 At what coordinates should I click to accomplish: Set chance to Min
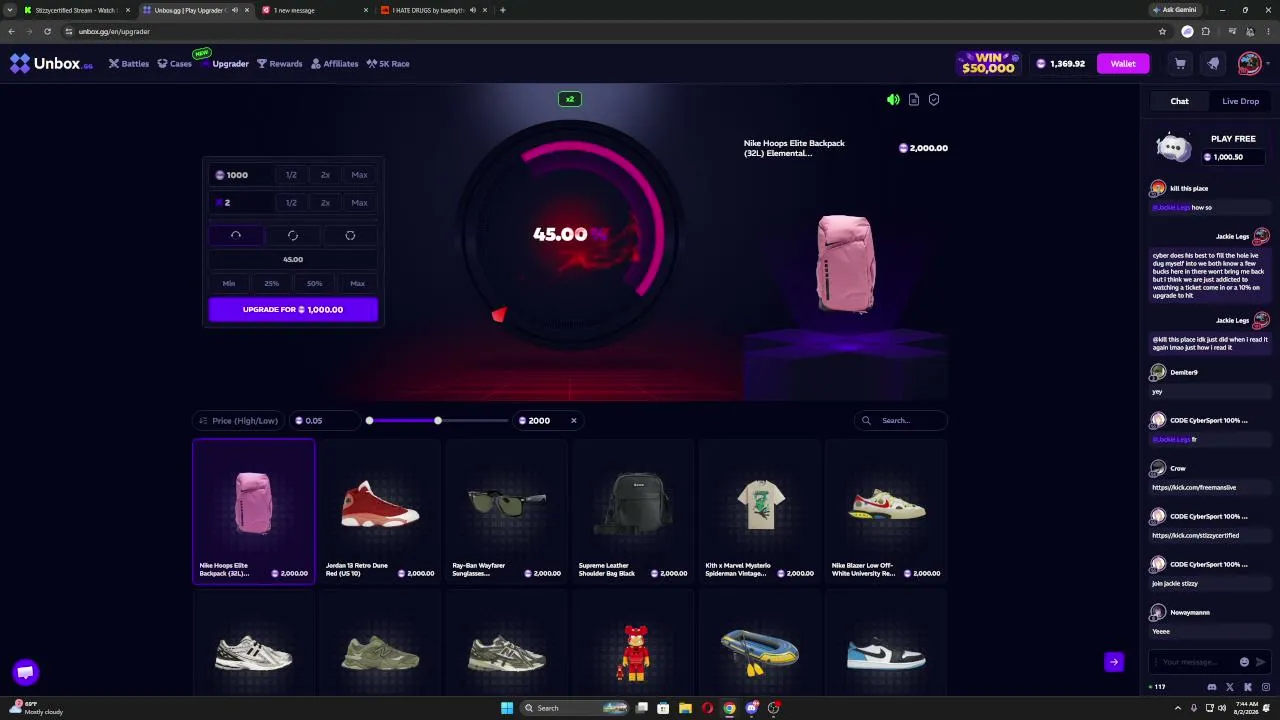(x=229, y=284)
